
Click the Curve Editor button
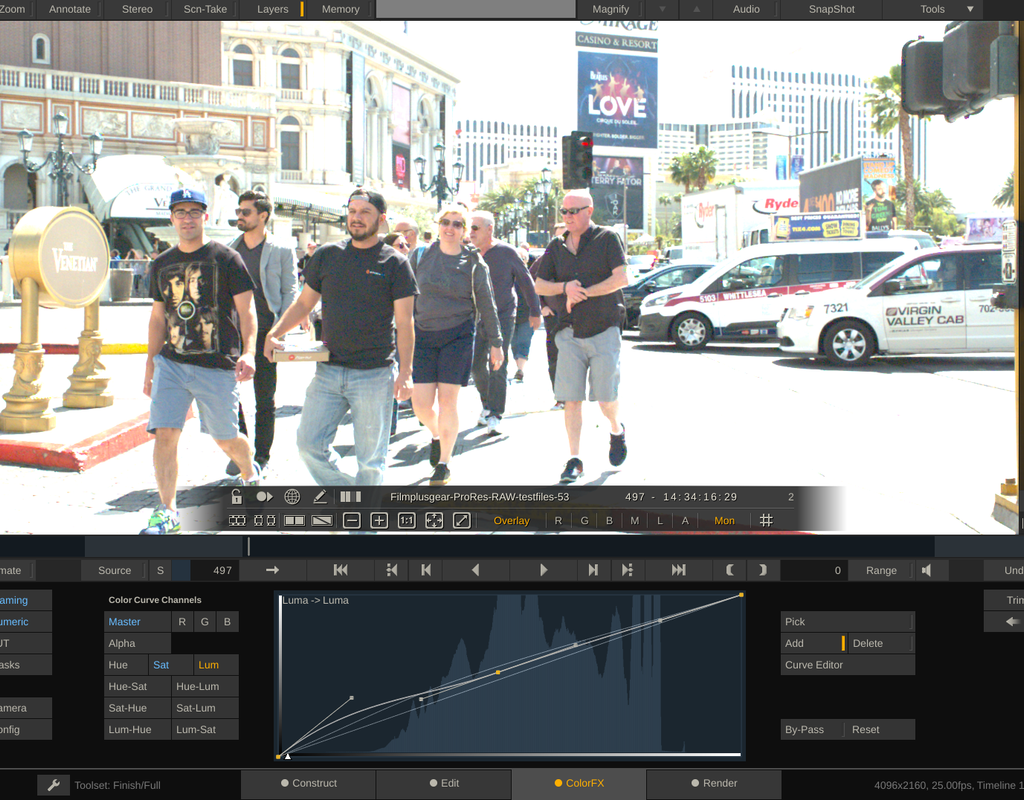tap(848, 665)
